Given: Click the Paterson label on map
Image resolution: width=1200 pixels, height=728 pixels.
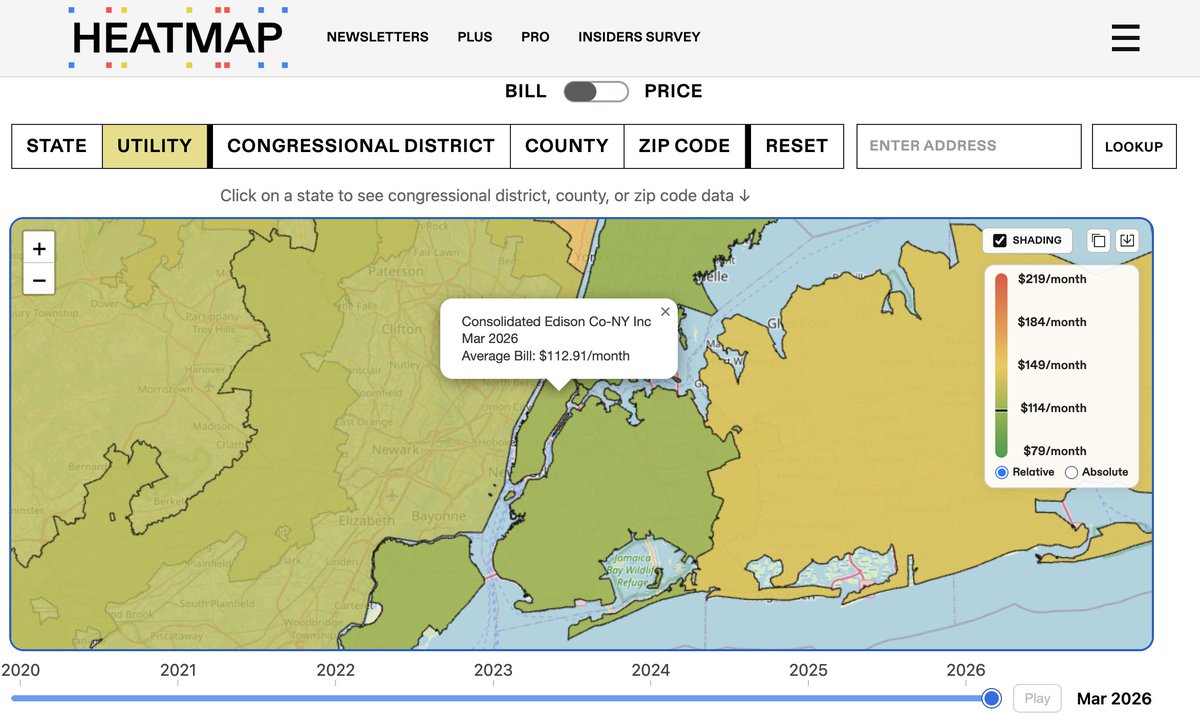Looking at the screenshot, I should click(395, 271).
